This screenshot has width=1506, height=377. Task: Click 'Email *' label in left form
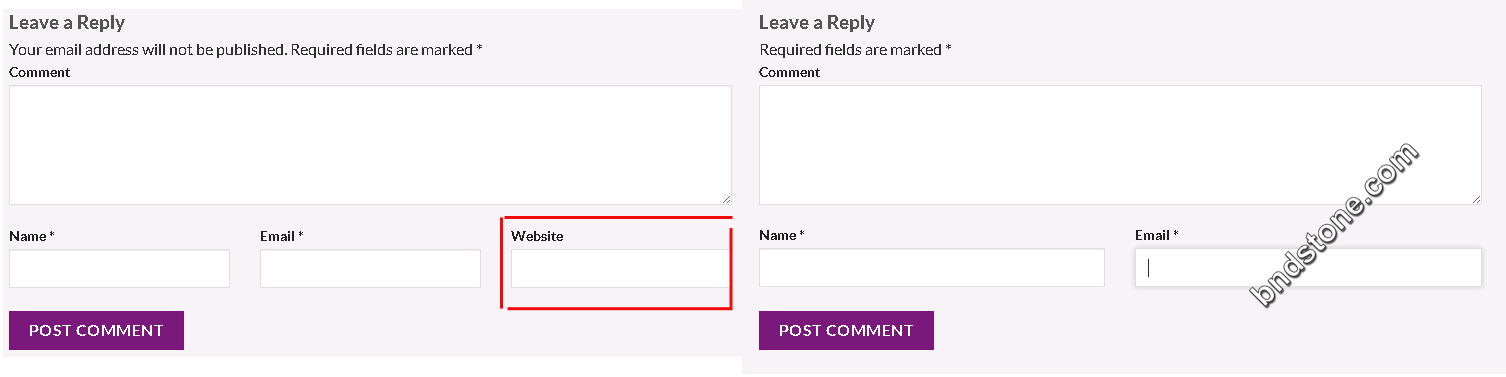(282, 236)
